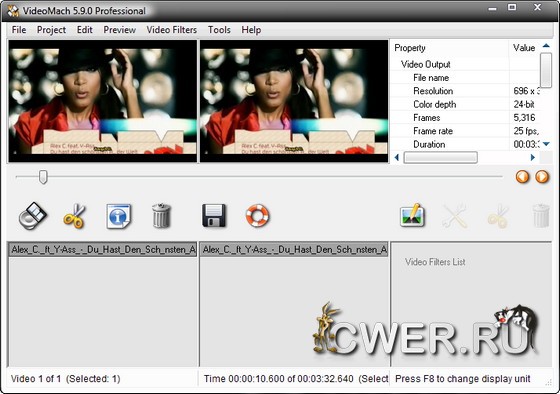This screenshot has width=560, height=394.
Task: Click the Value column header
Action: 524,48
